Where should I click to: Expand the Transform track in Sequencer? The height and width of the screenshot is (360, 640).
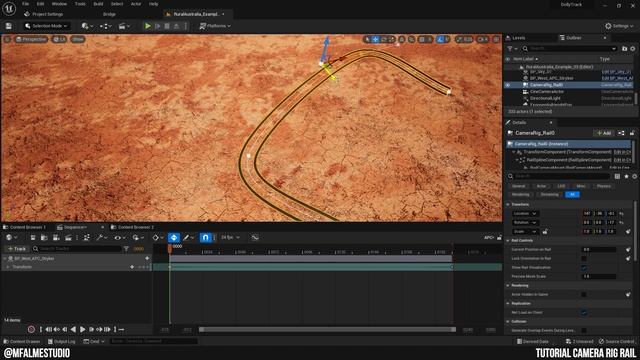click(x=7, y=267)
